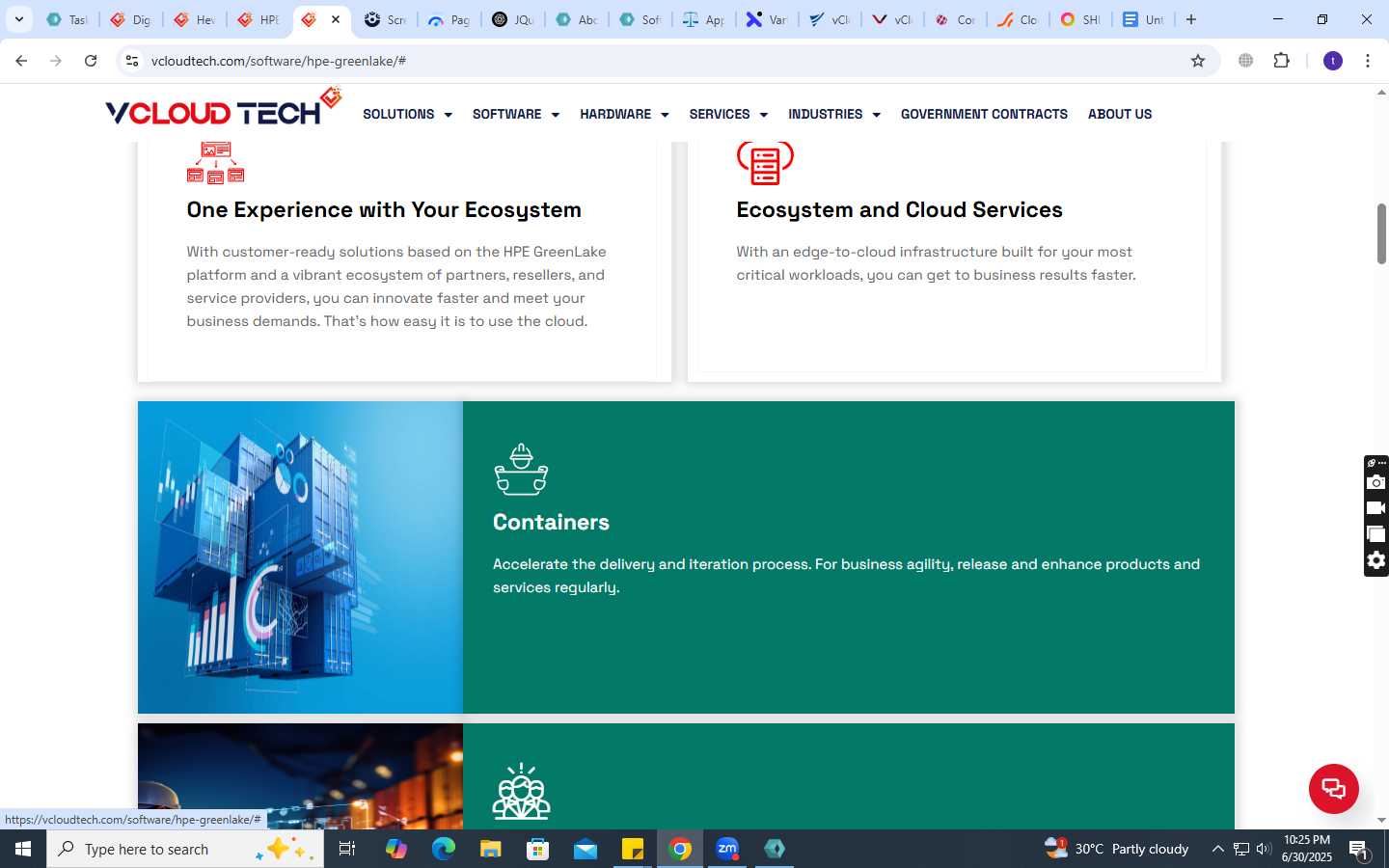Switch to the Hev tab
The width and height of the screenshot is (1389, 868).
(x=195, y=19)
